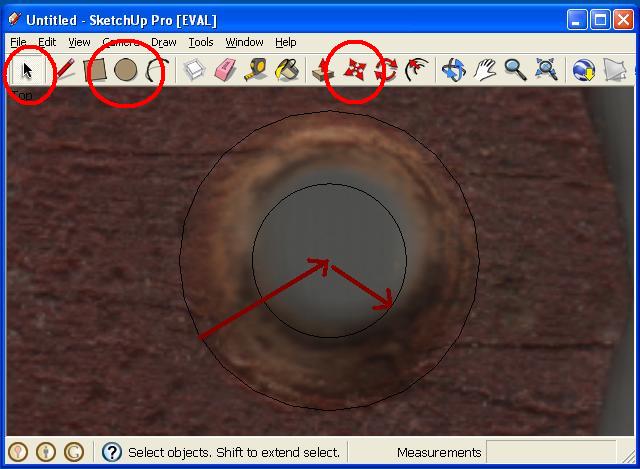Activate the Circle drawing tool

125,71
